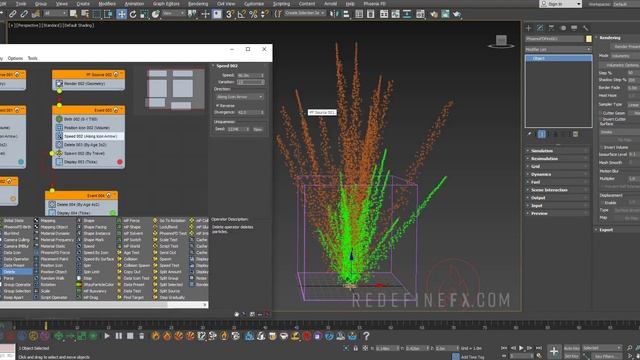Screen dimensions: 640x360
Task: Select Speed 002 operator in Event 003
Action: tap(89, 136)
